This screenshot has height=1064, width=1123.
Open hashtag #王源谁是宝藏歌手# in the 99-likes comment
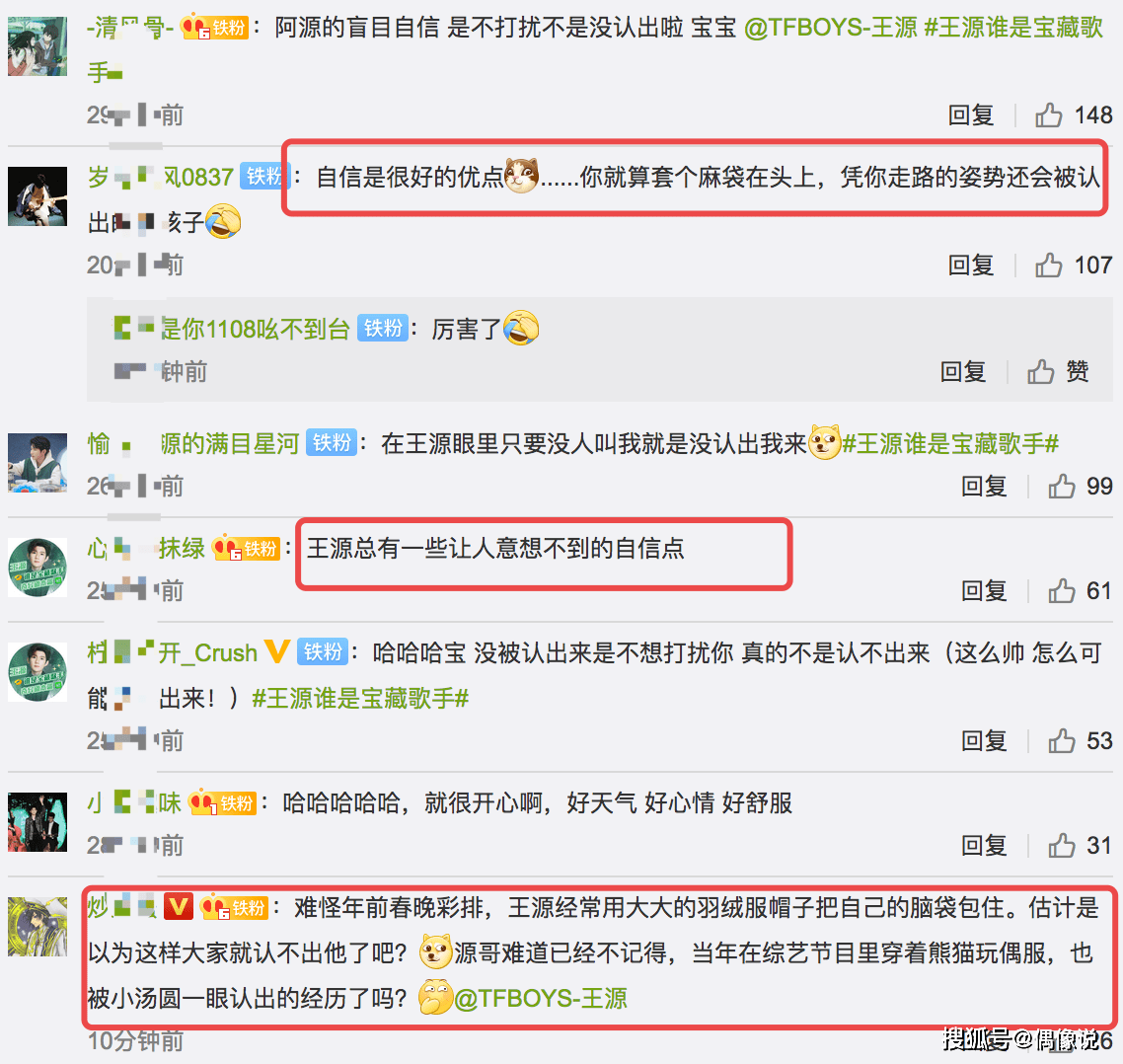[x=950, y=443]
